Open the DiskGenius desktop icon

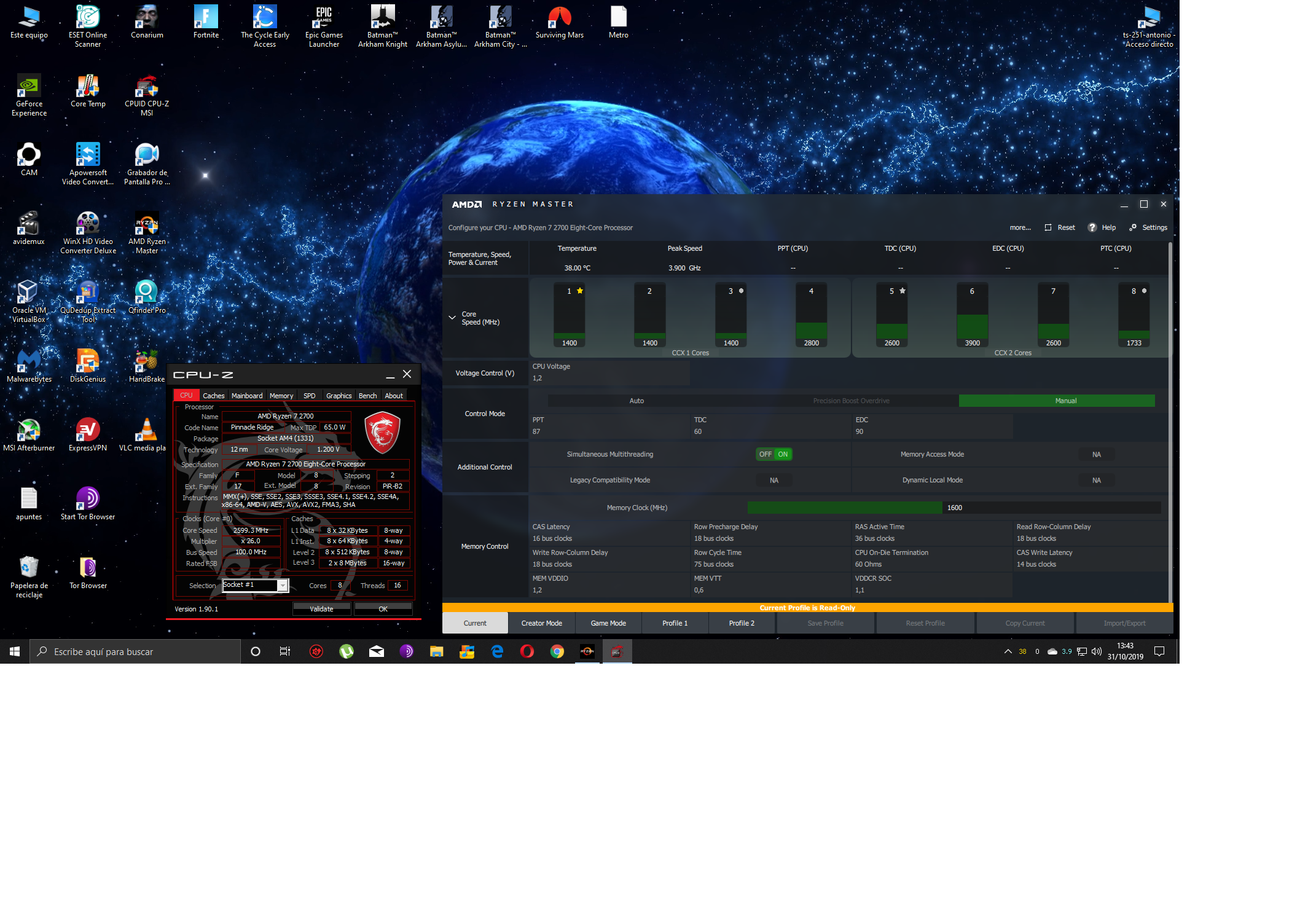click(88, 366)
